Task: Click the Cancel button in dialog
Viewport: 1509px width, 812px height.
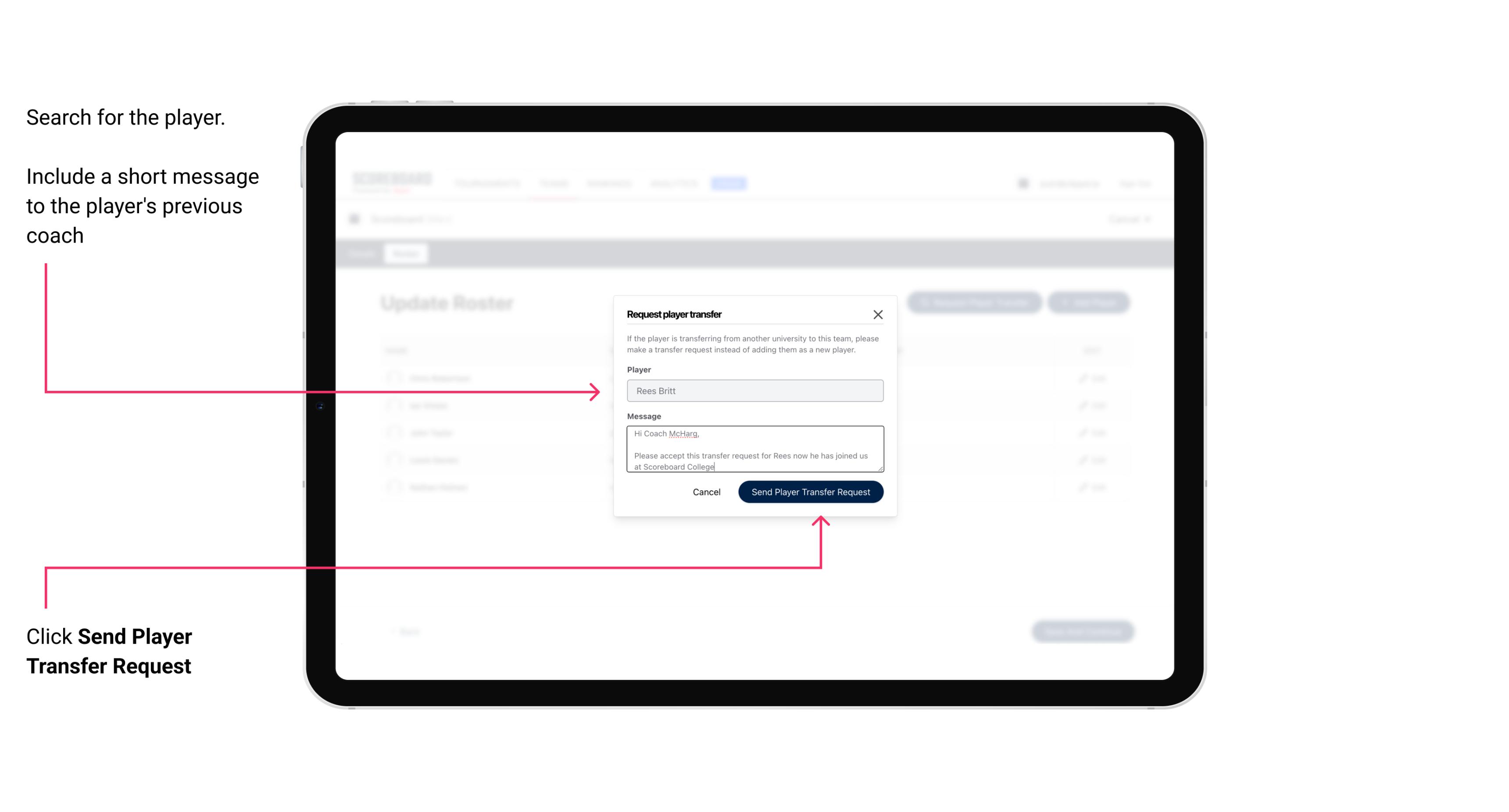Action: pos(706,491)
